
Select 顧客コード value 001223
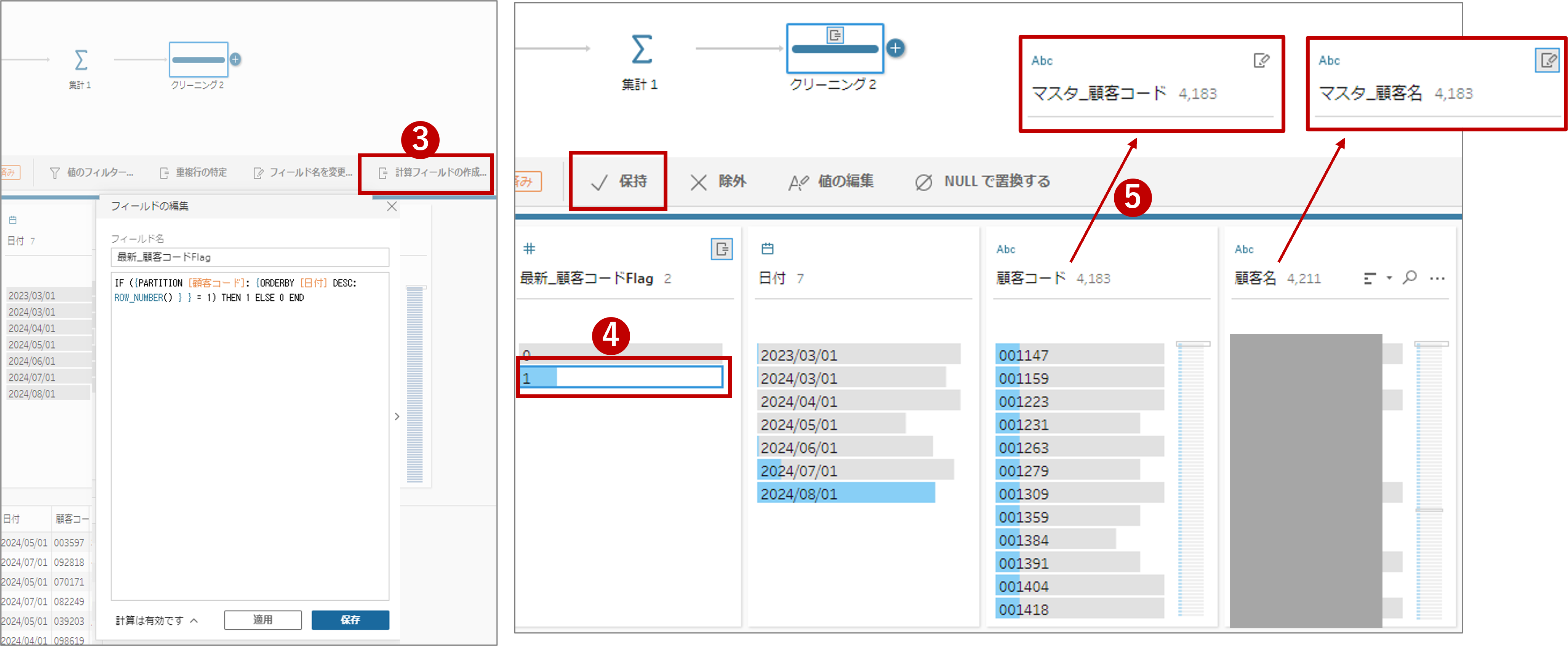1080,401
